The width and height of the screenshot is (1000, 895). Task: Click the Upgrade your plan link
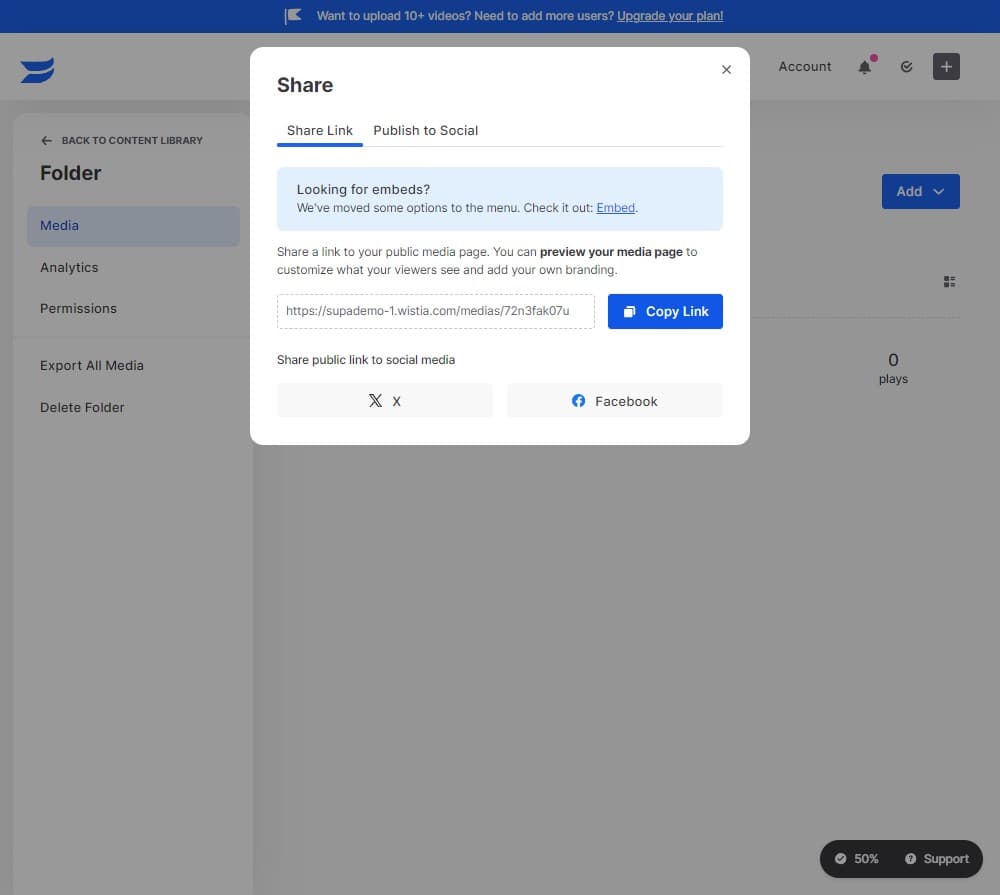pos(670,16)
